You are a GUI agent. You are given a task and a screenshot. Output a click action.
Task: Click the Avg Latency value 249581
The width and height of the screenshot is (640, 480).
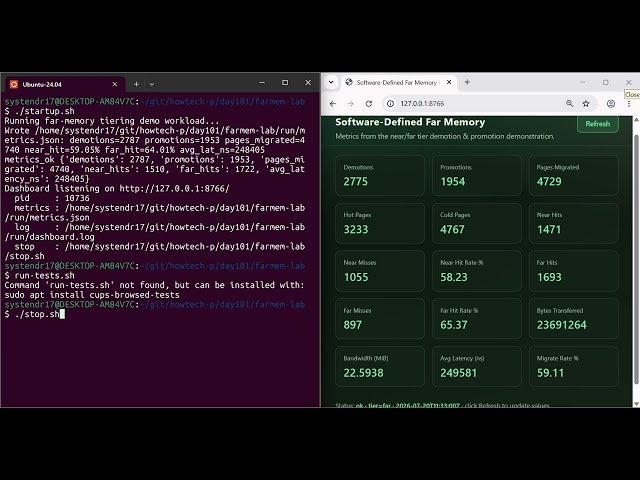(458, 373)
